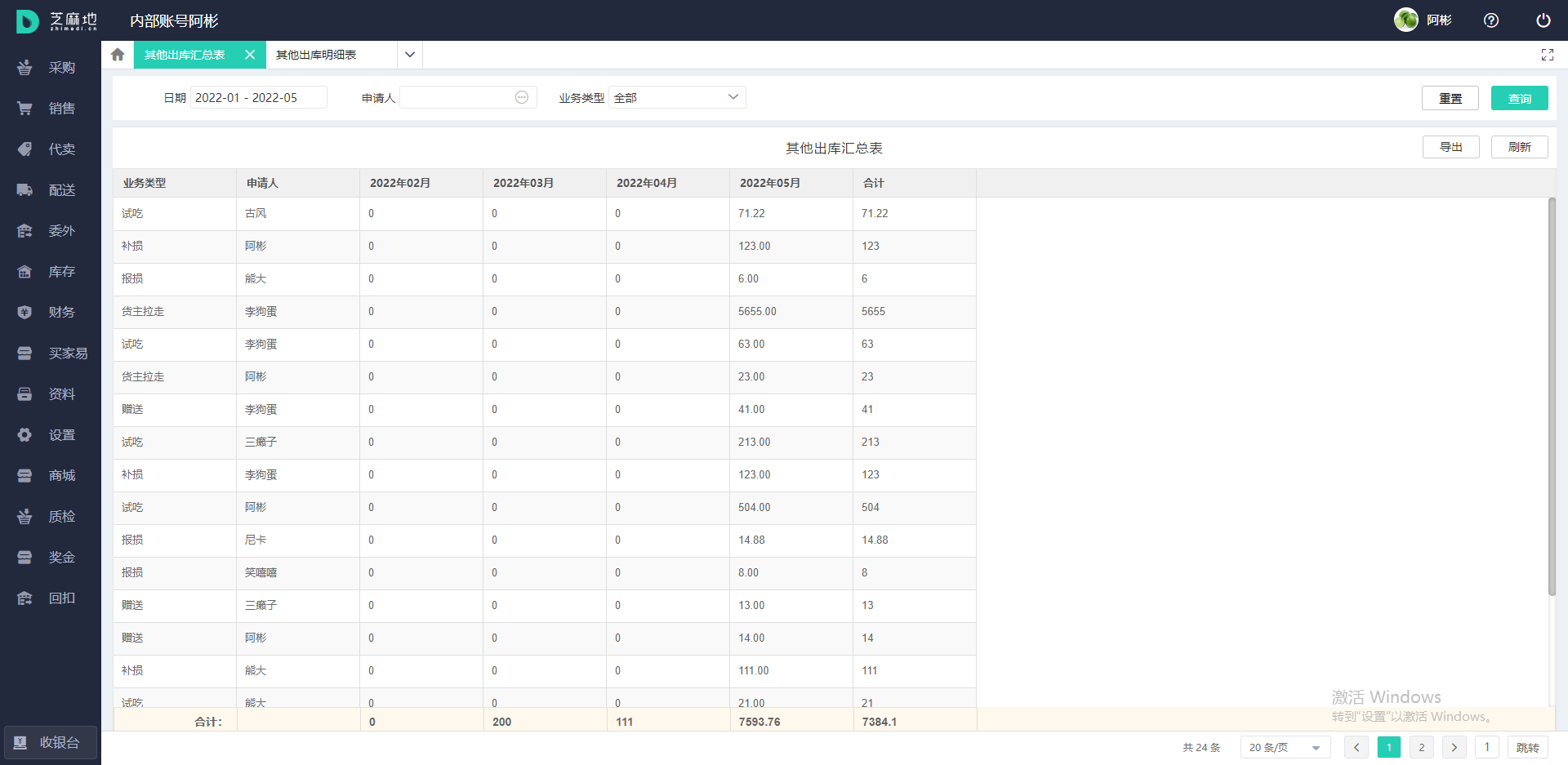Open the 业务类型 全部 dropdown
Screen dimensions: 1568x765
[x=677, y=97]
